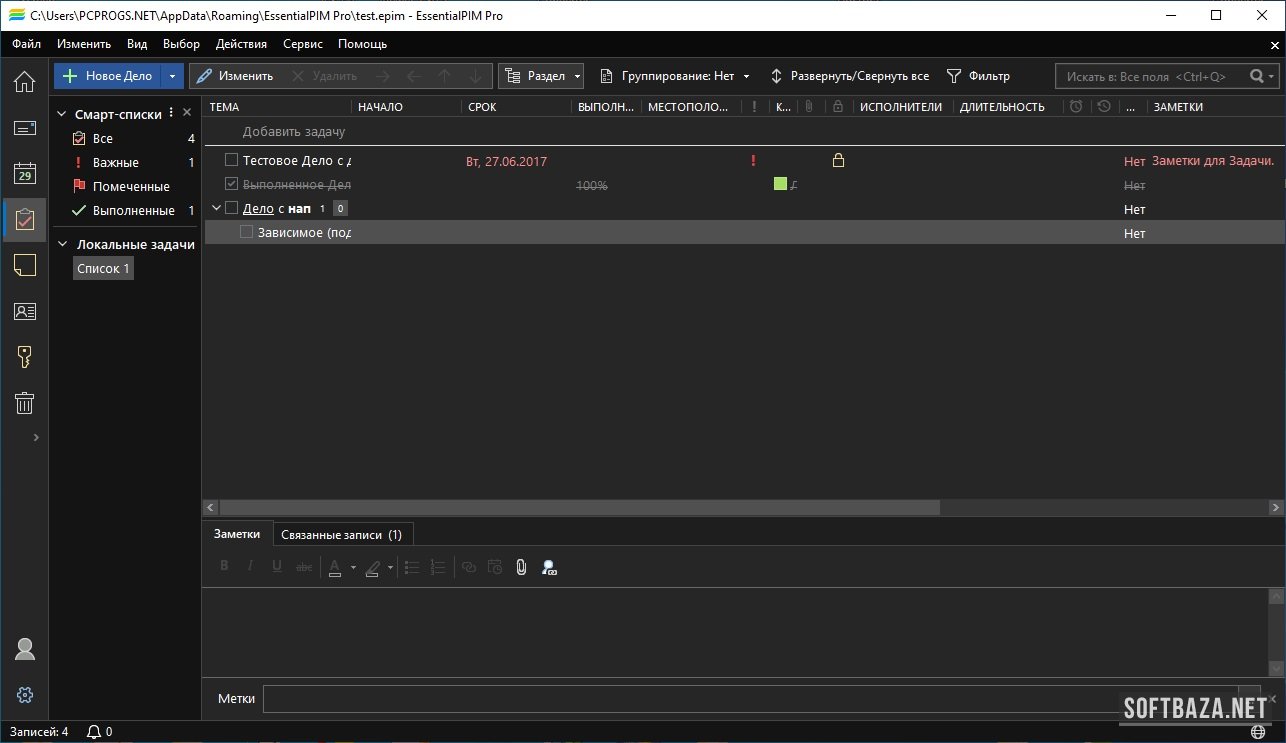Open the 'Раздел' dropdown
Image resolution: width=1286 pixels, height=743 pixels.
tap(541, 76)
